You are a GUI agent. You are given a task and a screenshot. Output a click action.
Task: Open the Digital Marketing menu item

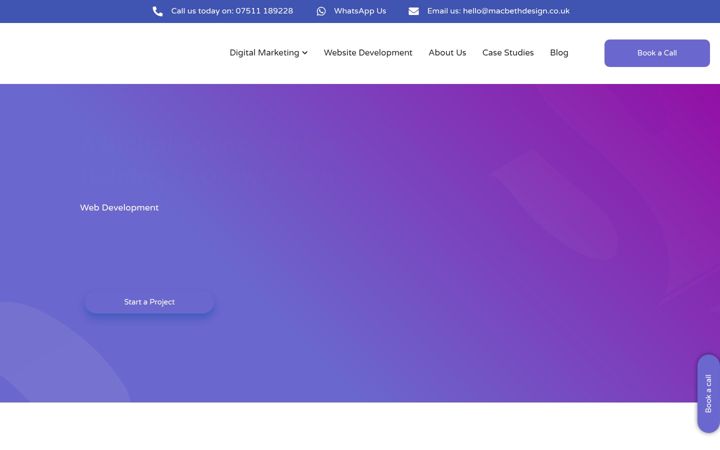point(264,53)
